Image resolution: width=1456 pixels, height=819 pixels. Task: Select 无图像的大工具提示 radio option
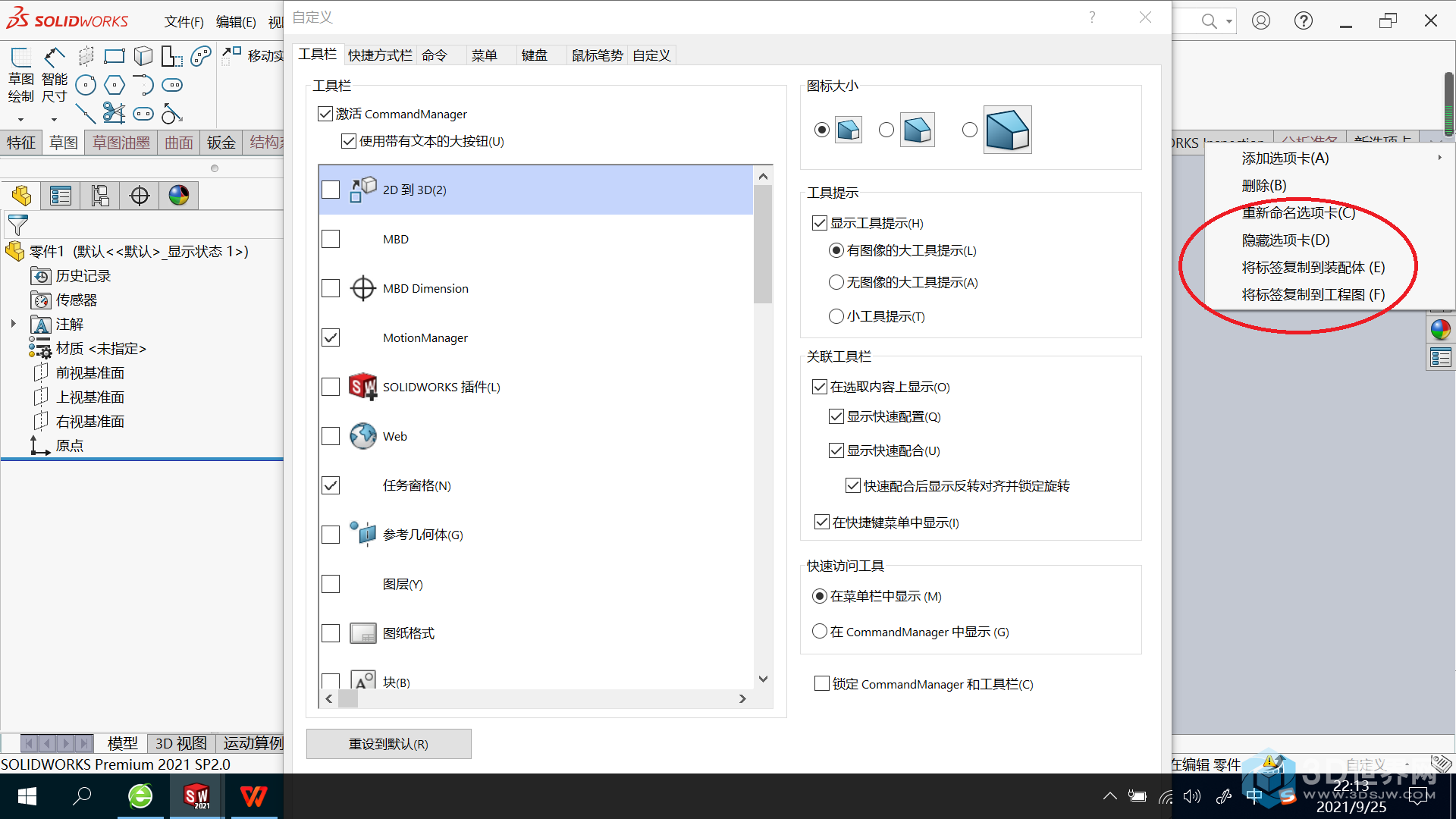836,282
